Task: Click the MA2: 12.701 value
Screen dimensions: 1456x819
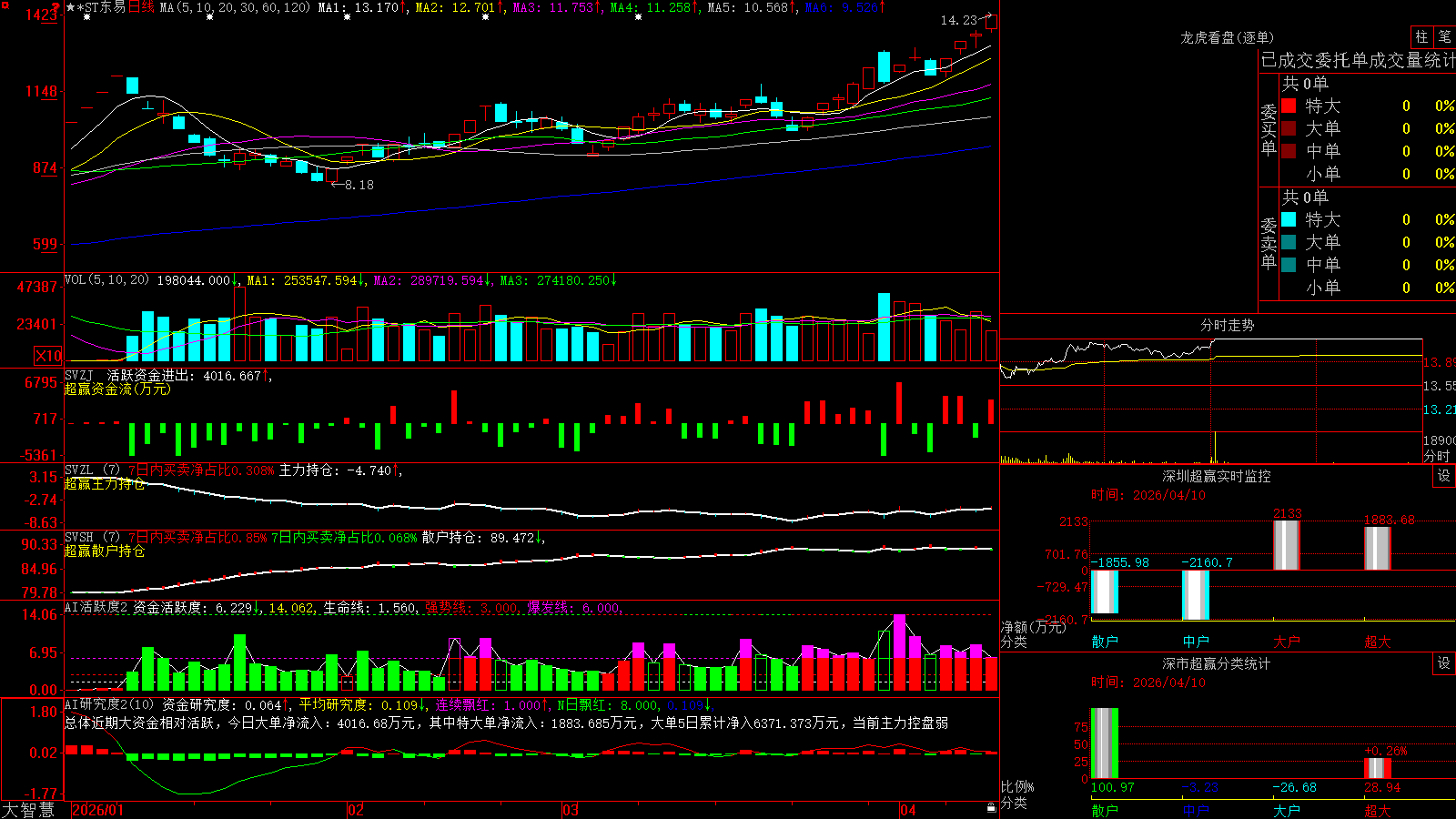Action: [455, 7]
